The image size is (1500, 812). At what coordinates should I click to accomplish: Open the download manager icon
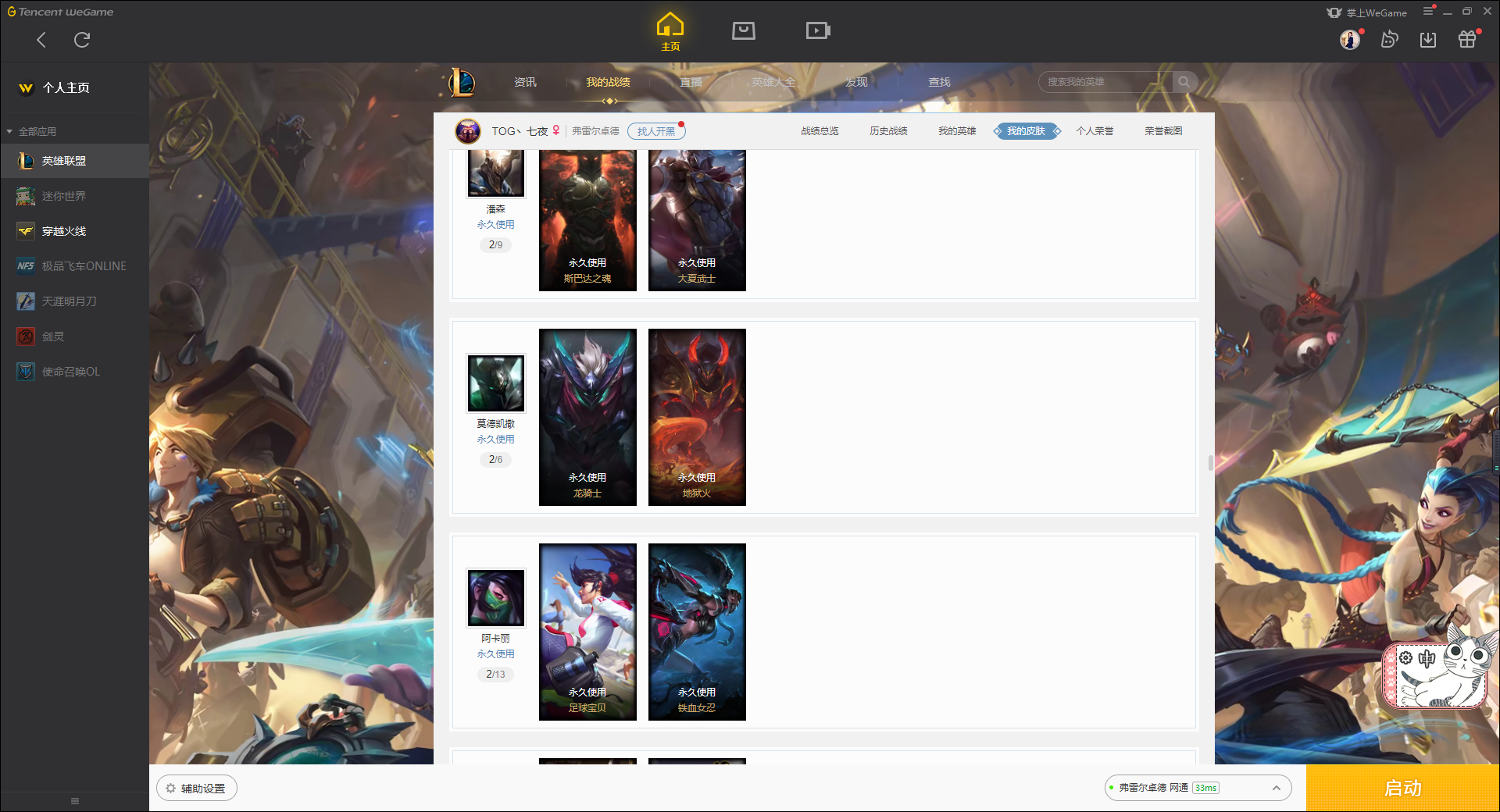pyautogui.click(x=1428, y=40)
